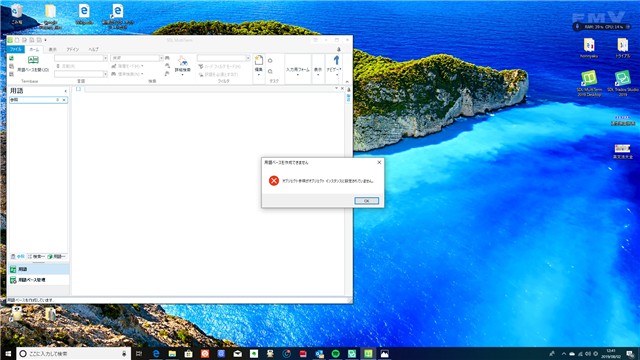This screenshot has width=640, height=360.
Task: Click OK in the error dialog
Action: [367, 201]
